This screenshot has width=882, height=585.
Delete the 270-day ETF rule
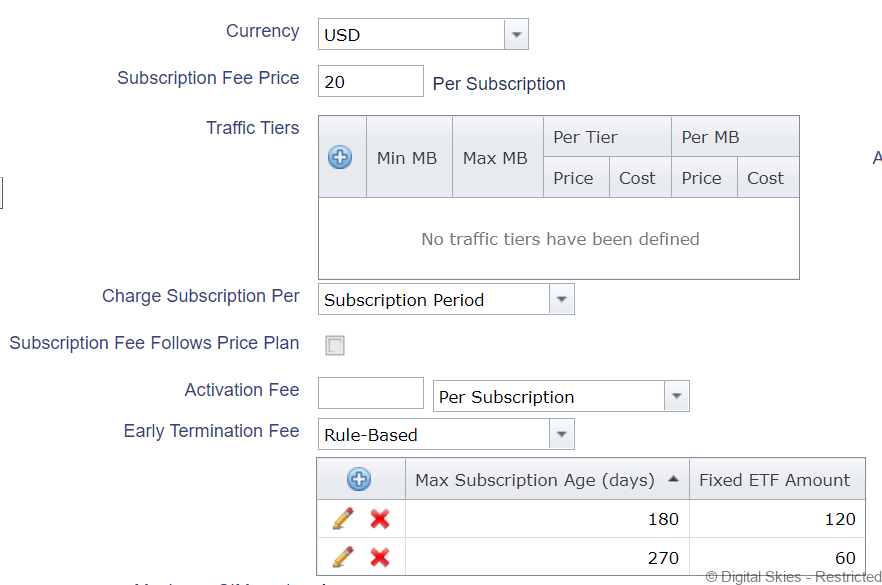pyautogui.click(x=380, y=557)
